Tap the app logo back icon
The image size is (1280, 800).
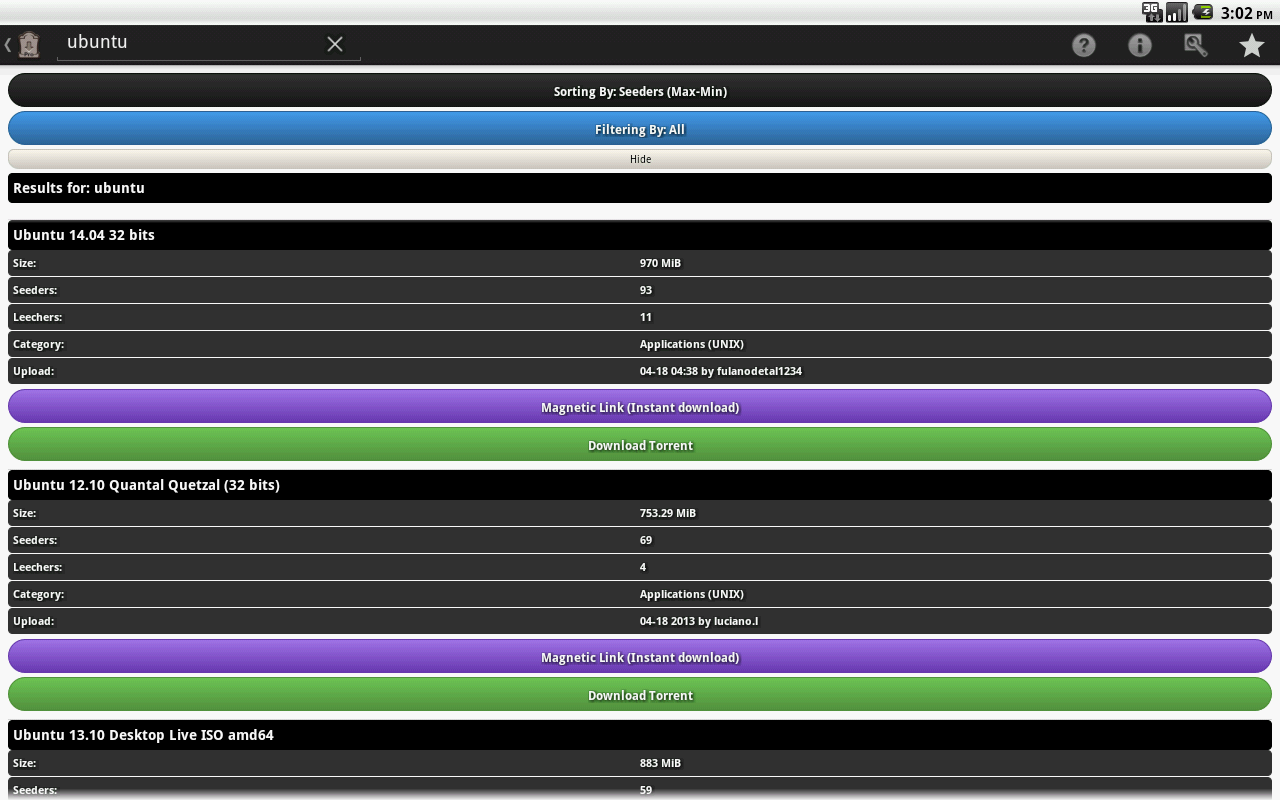[x=23, y=44]
